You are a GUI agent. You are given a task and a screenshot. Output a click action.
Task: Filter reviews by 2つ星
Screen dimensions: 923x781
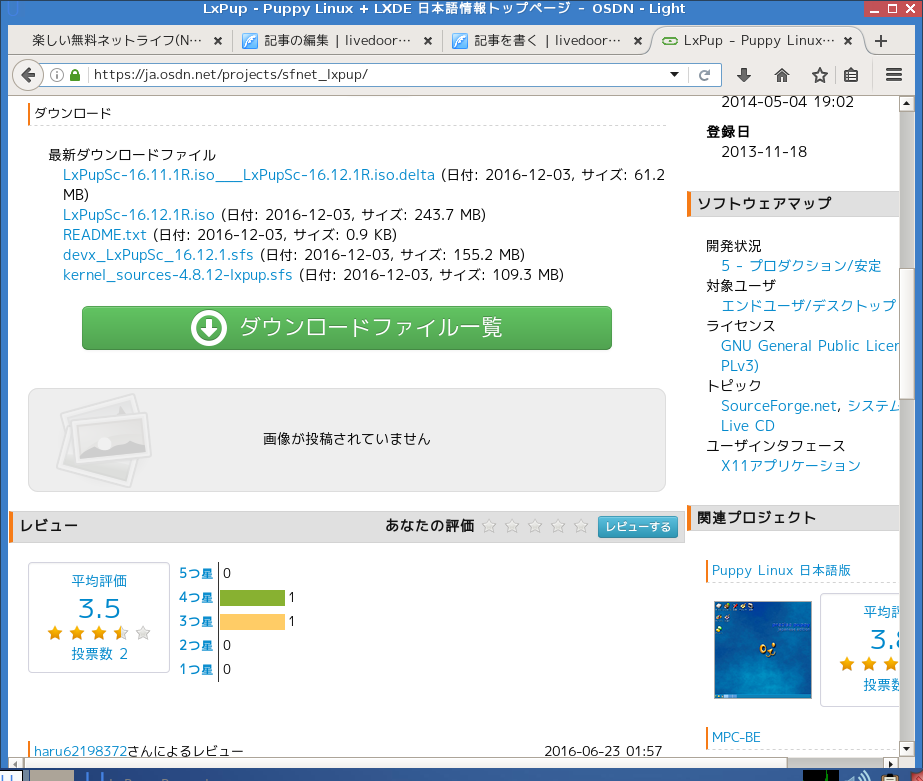[x=195, y=646]
